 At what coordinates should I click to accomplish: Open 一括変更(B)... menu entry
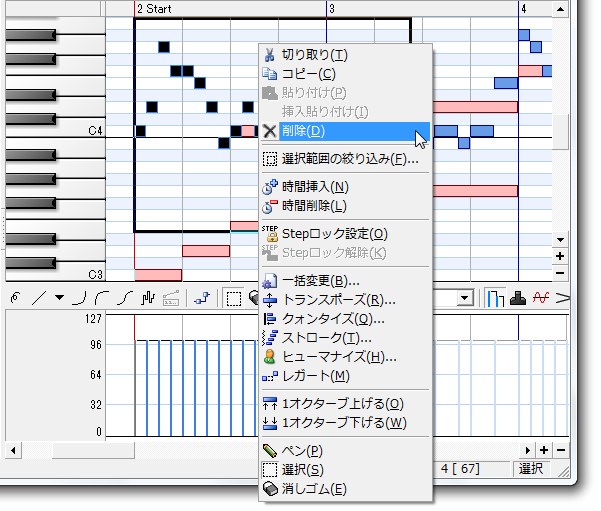click(345, 281)
